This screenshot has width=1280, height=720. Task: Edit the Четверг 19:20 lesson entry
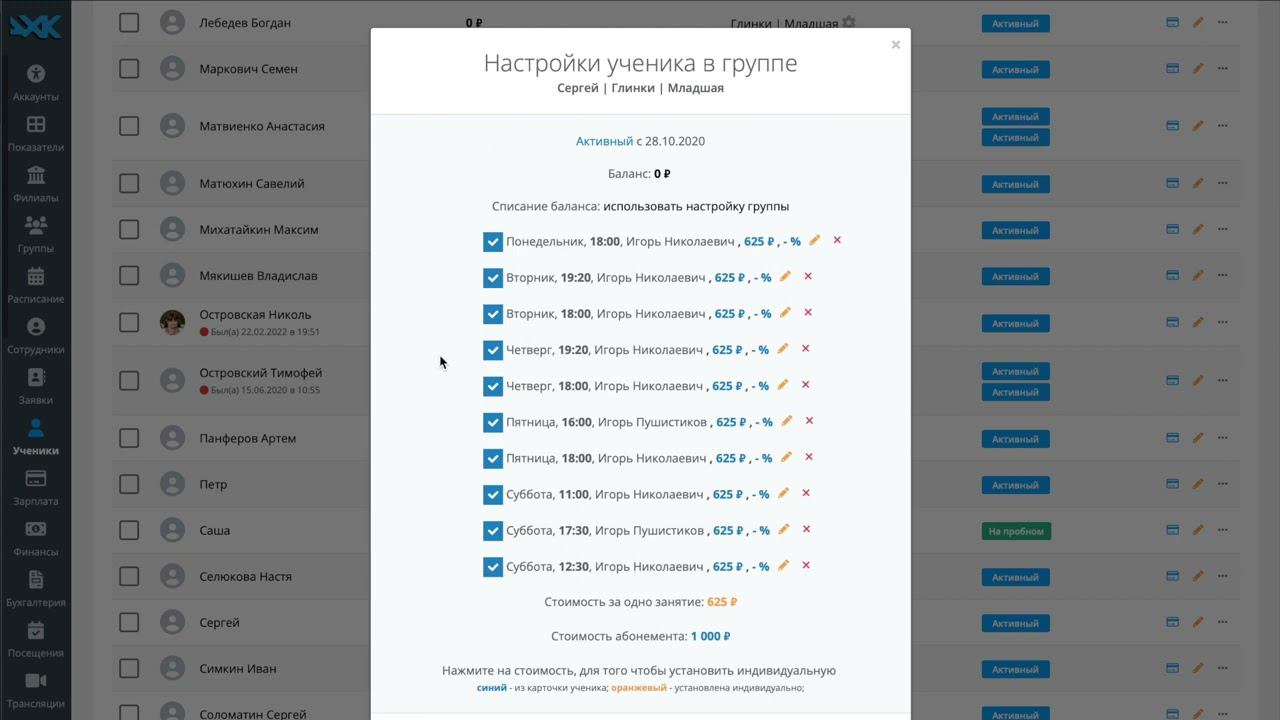782,348
